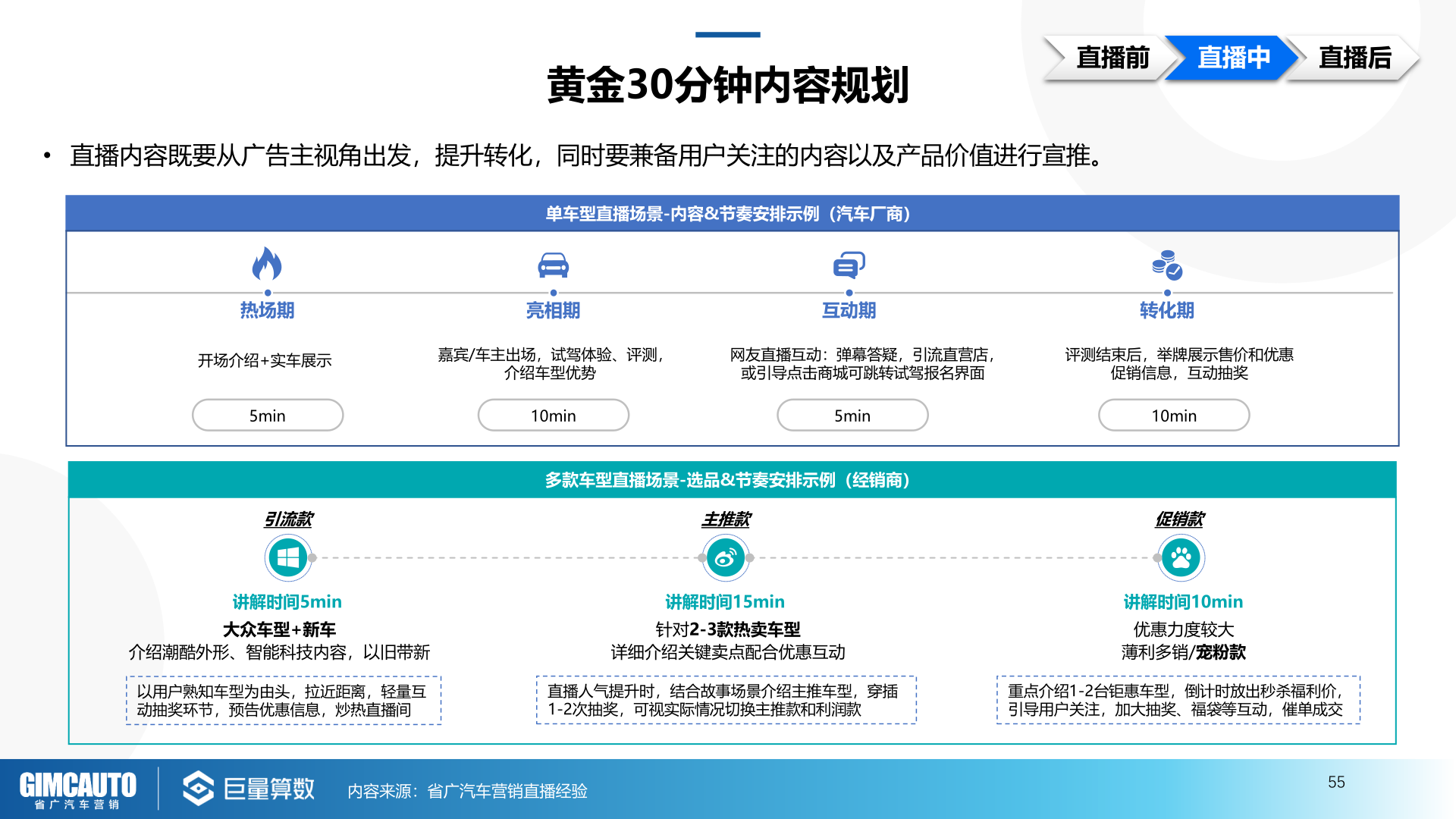
Task: Click the 10min pill under 转化期
Action: click(1174, 415)
